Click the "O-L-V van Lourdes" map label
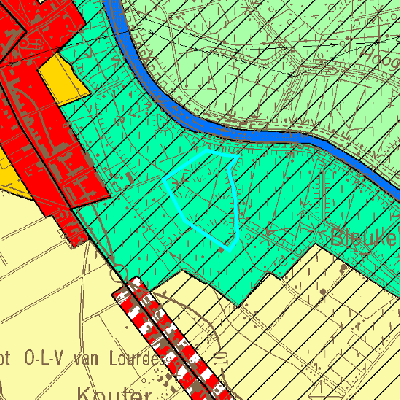Viewport: 400px width, 400px height. [94, 358]
